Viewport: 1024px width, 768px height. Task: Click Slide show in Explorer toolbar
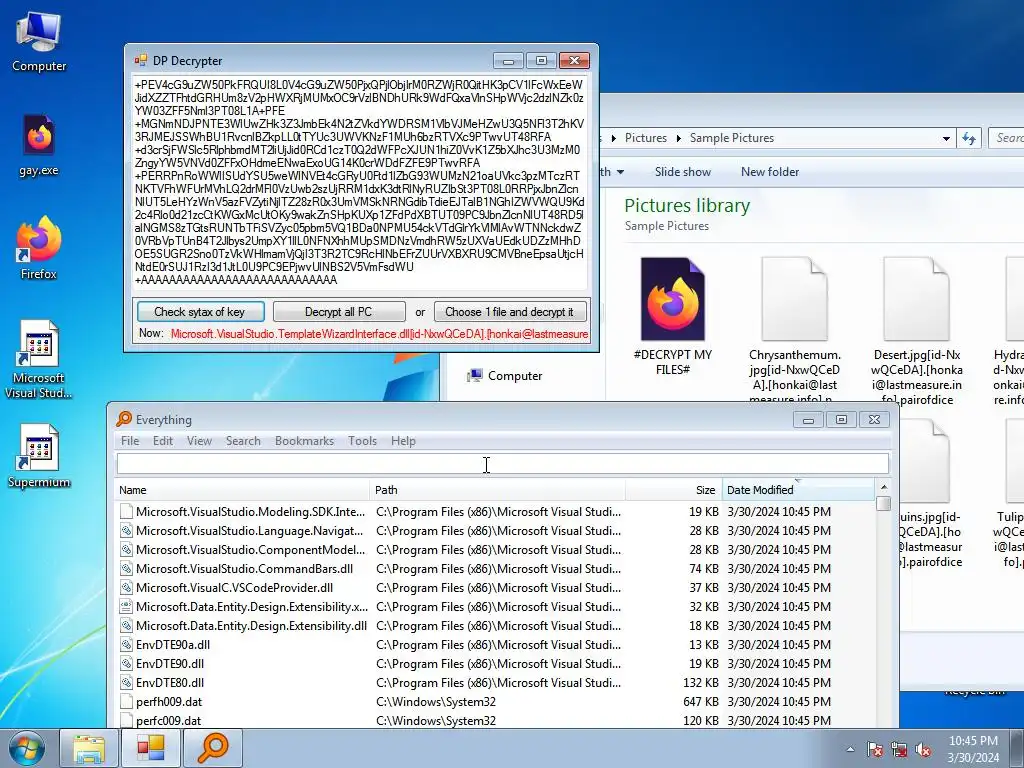[682, 172]
